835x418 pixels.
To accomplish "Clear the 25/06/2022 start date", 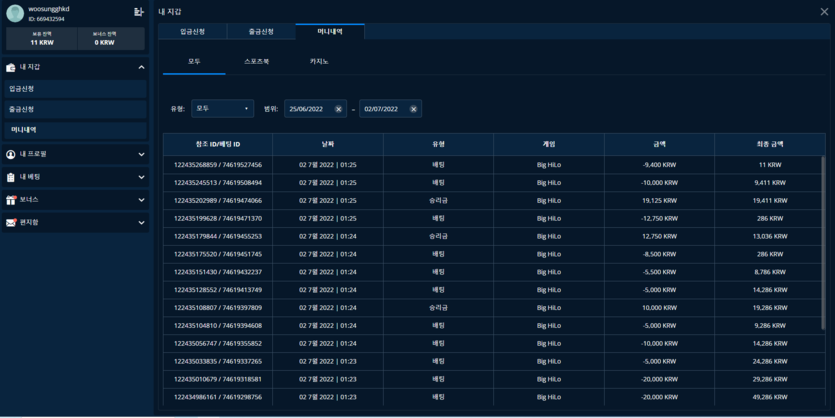I will coord(338,109).
